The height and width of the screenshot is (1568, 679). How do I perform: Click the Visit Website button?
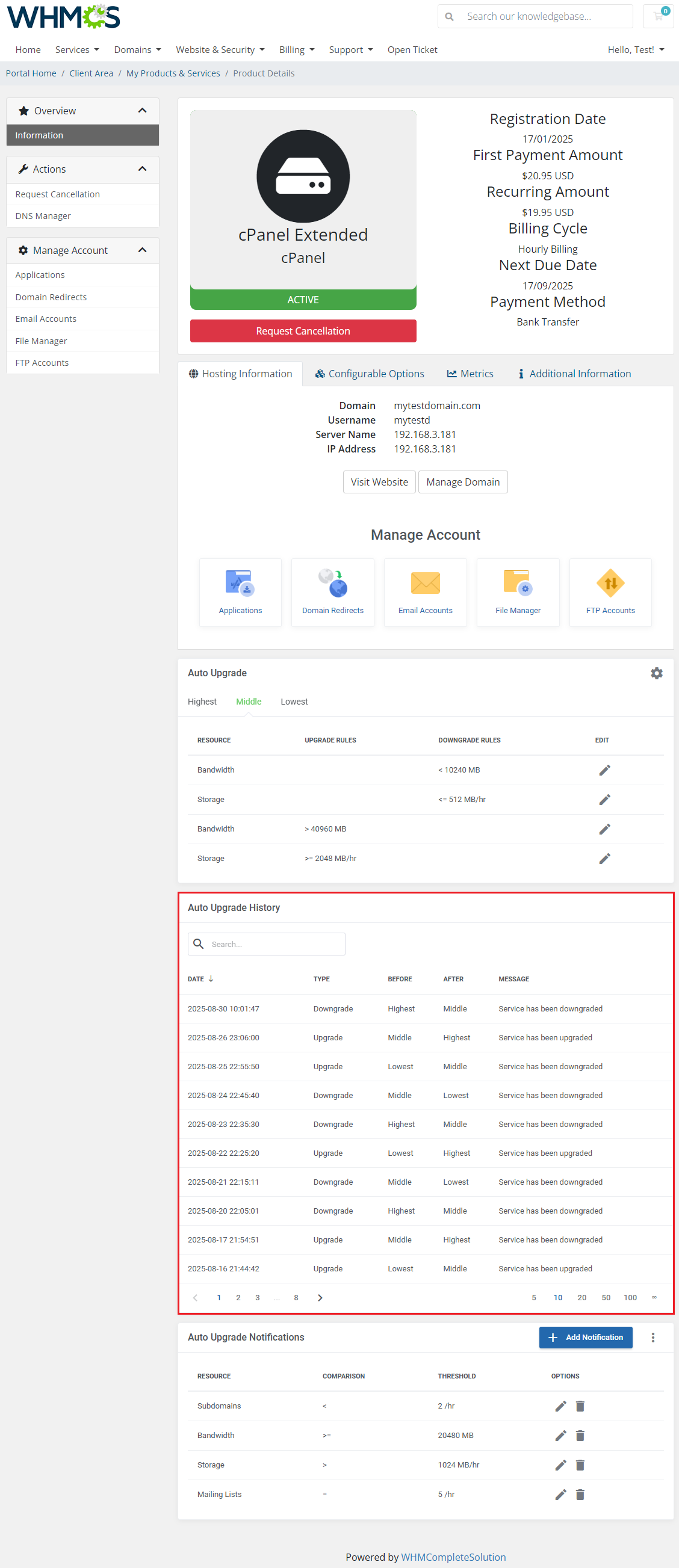coord(379,482)
